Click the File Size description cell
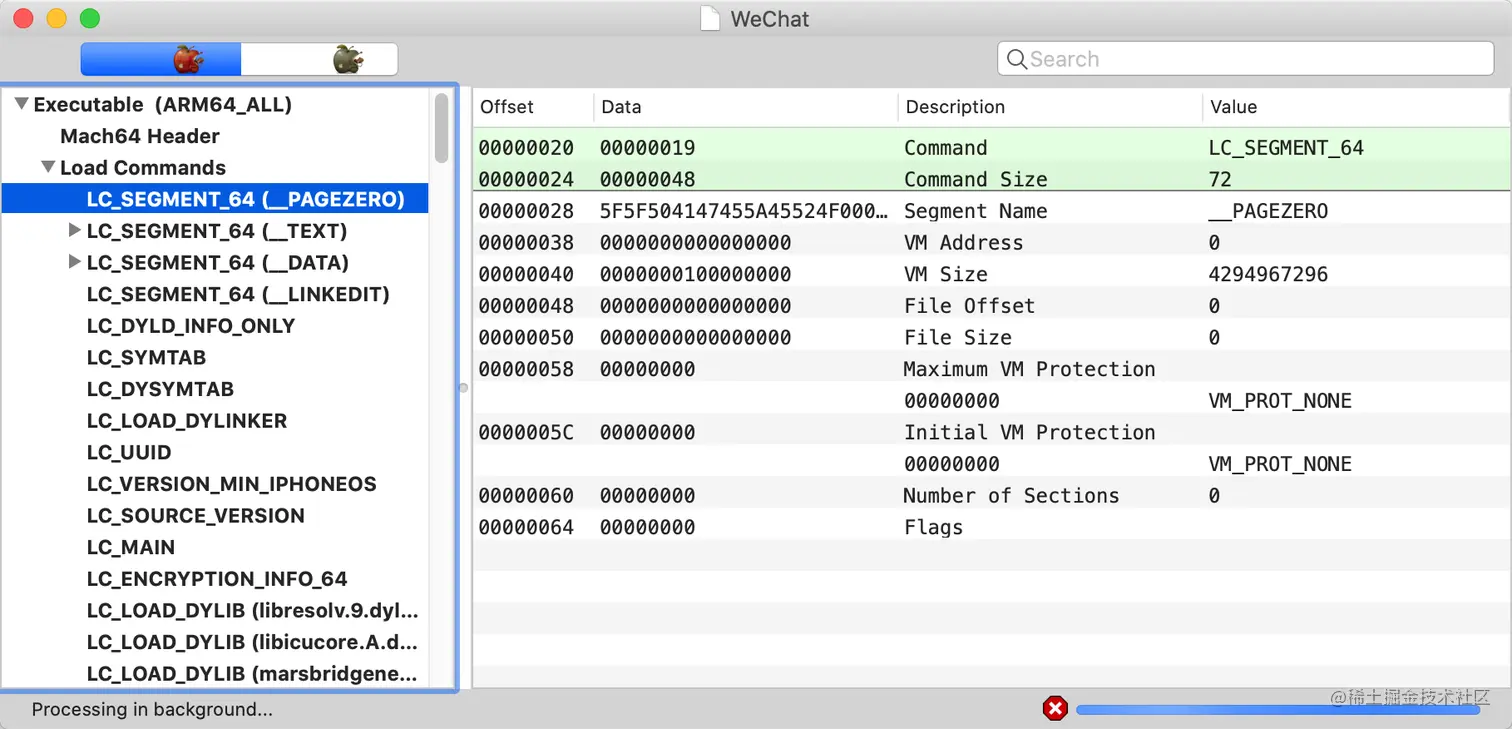This screenshot has width=1512, height=729. coord(958,338)
